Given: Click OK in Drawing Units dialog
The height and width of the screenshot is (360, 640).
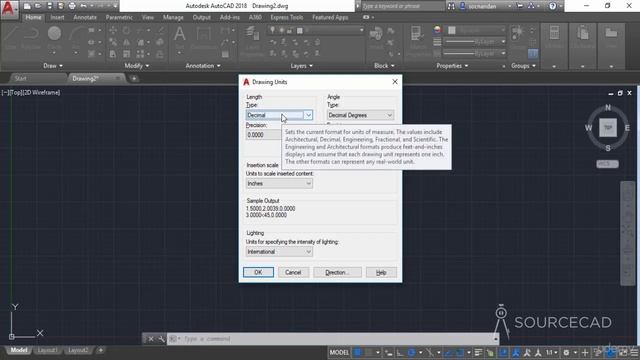Looking at the screenshot, I should 258,272.
